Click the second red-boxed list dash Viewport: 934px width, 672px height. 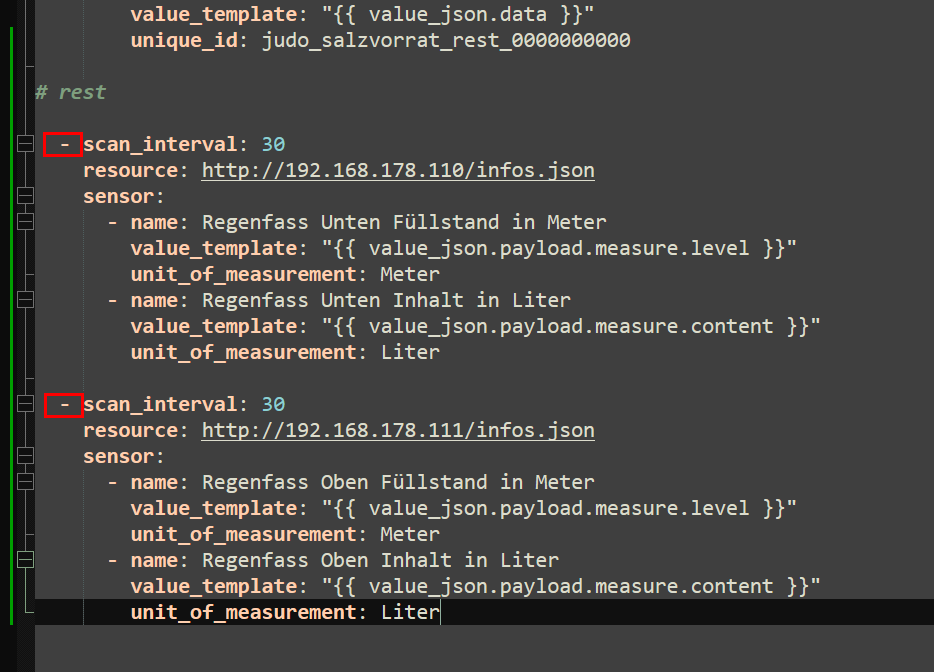click(x=63, y=405)
